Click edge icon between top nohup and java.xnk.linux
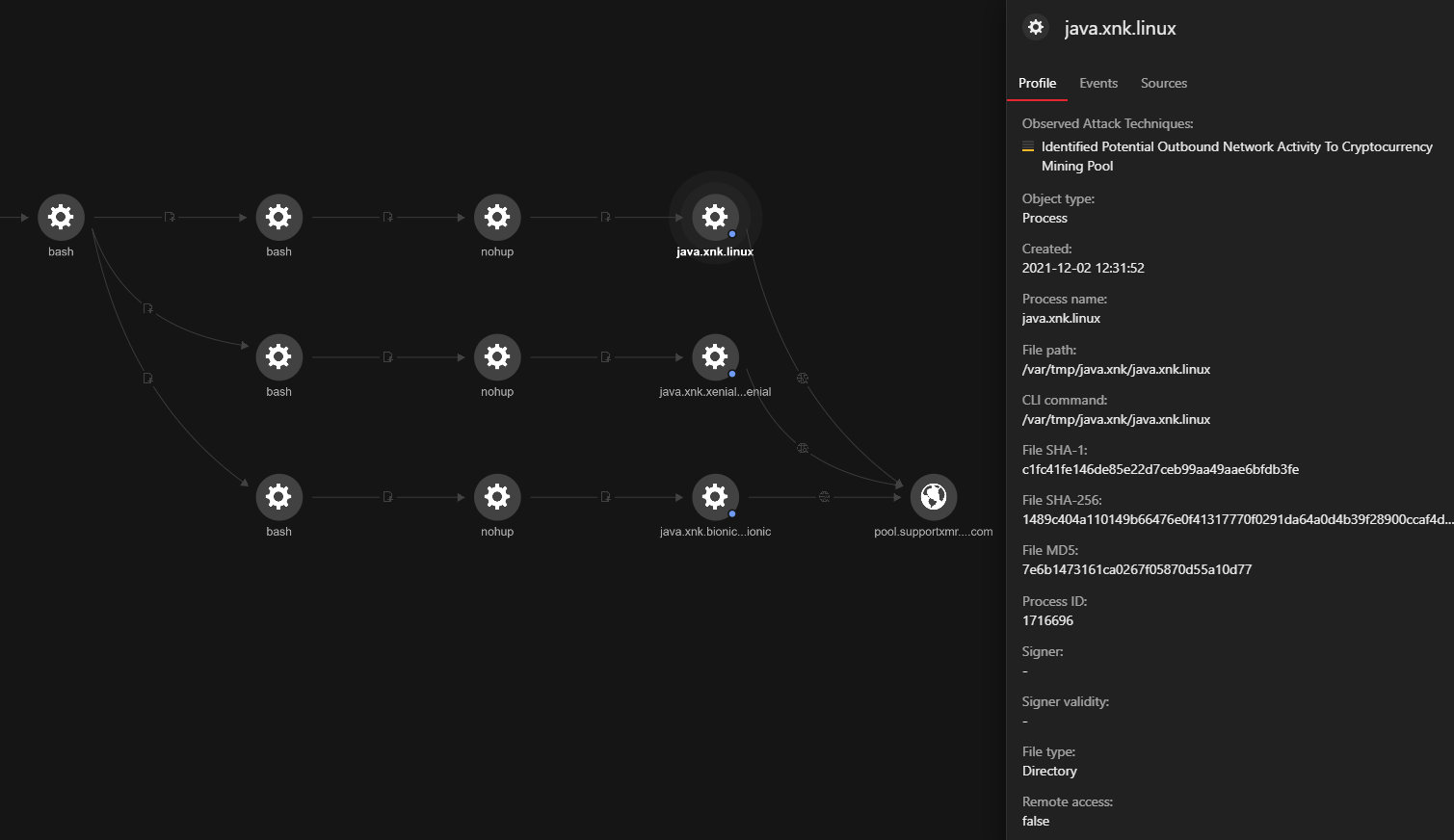 605,218
